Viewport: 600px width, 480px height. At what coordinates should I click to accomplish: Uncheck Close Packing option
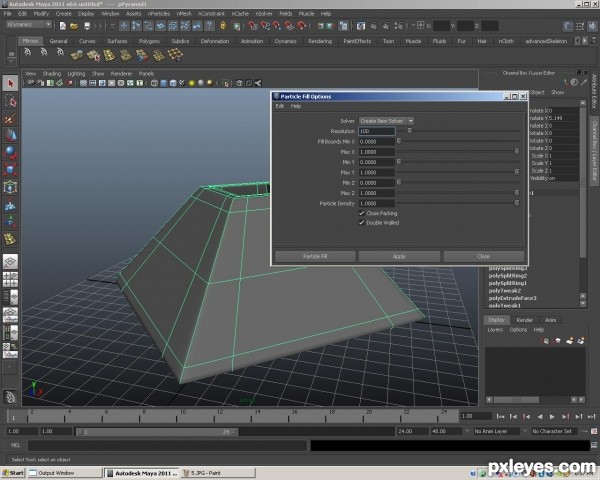point(361,213)
